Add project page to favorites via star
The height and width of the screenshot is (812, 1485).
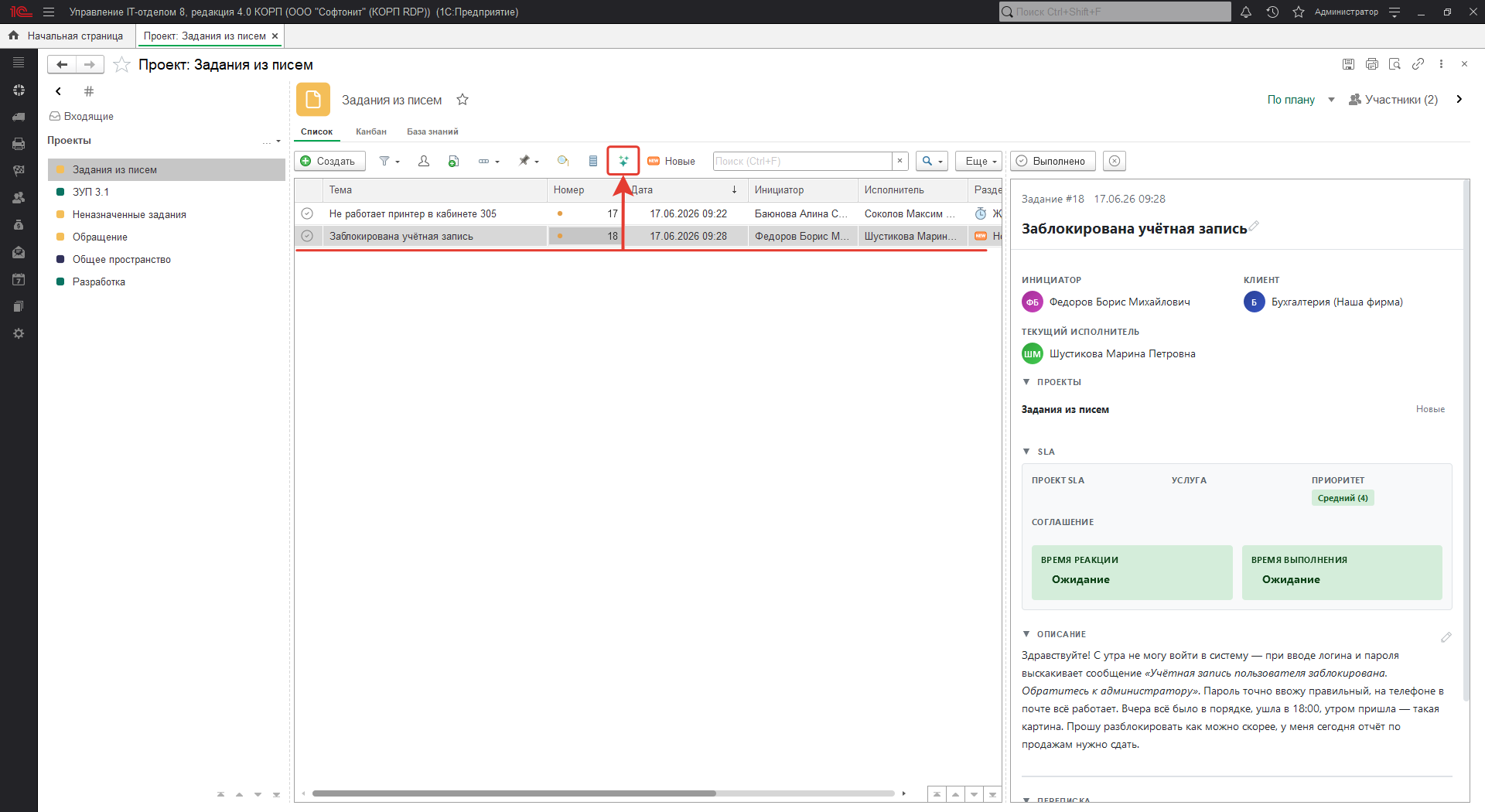121,64
